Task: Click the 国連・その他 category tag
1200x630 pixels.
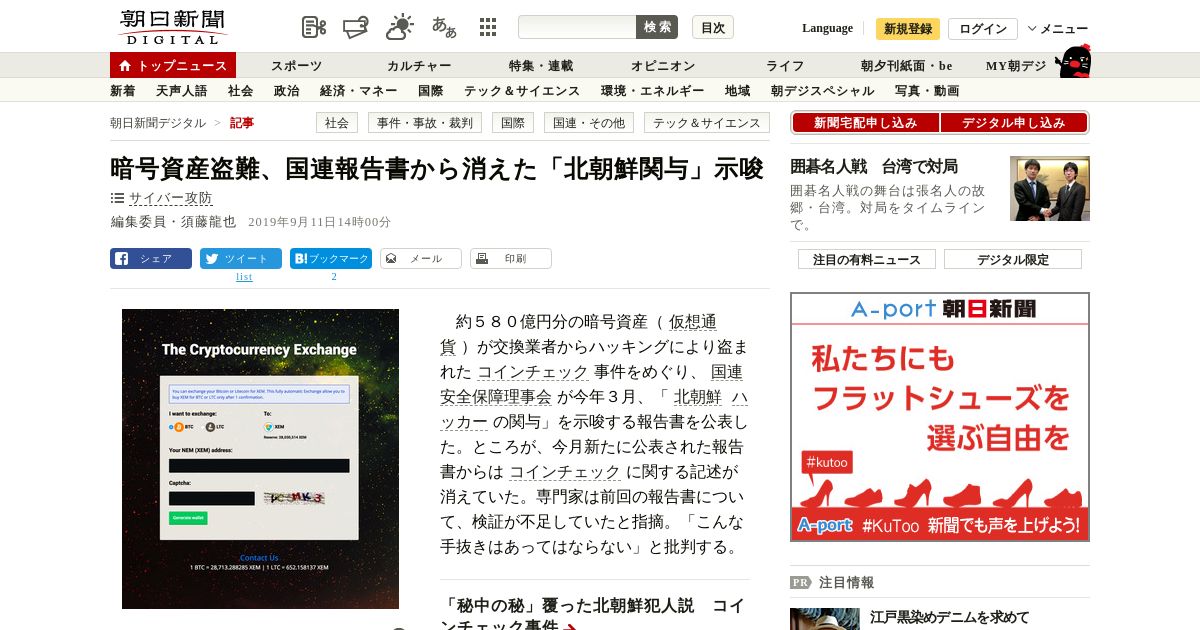Action: (590, 122)
